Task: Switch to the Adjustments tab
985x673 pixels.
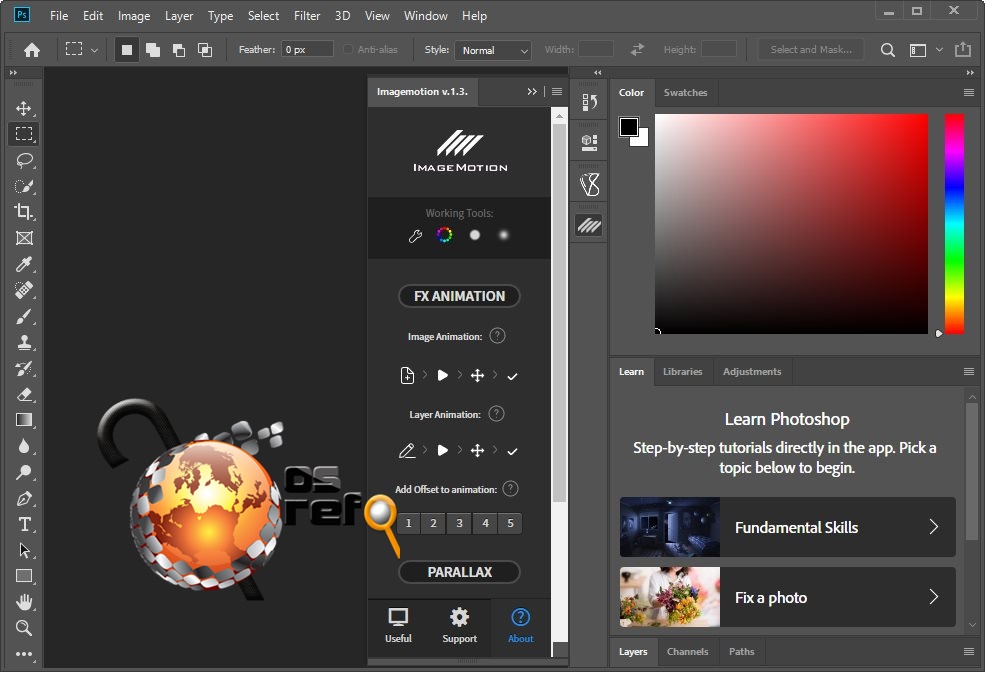Action: tap(752, 371)
